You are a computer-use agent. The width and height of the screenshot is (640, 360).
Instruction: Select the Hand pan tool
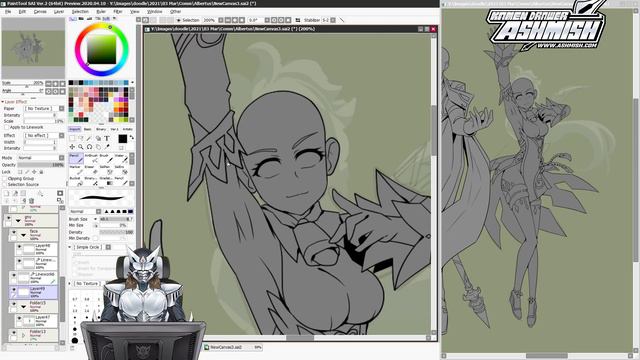coord(98,147)
